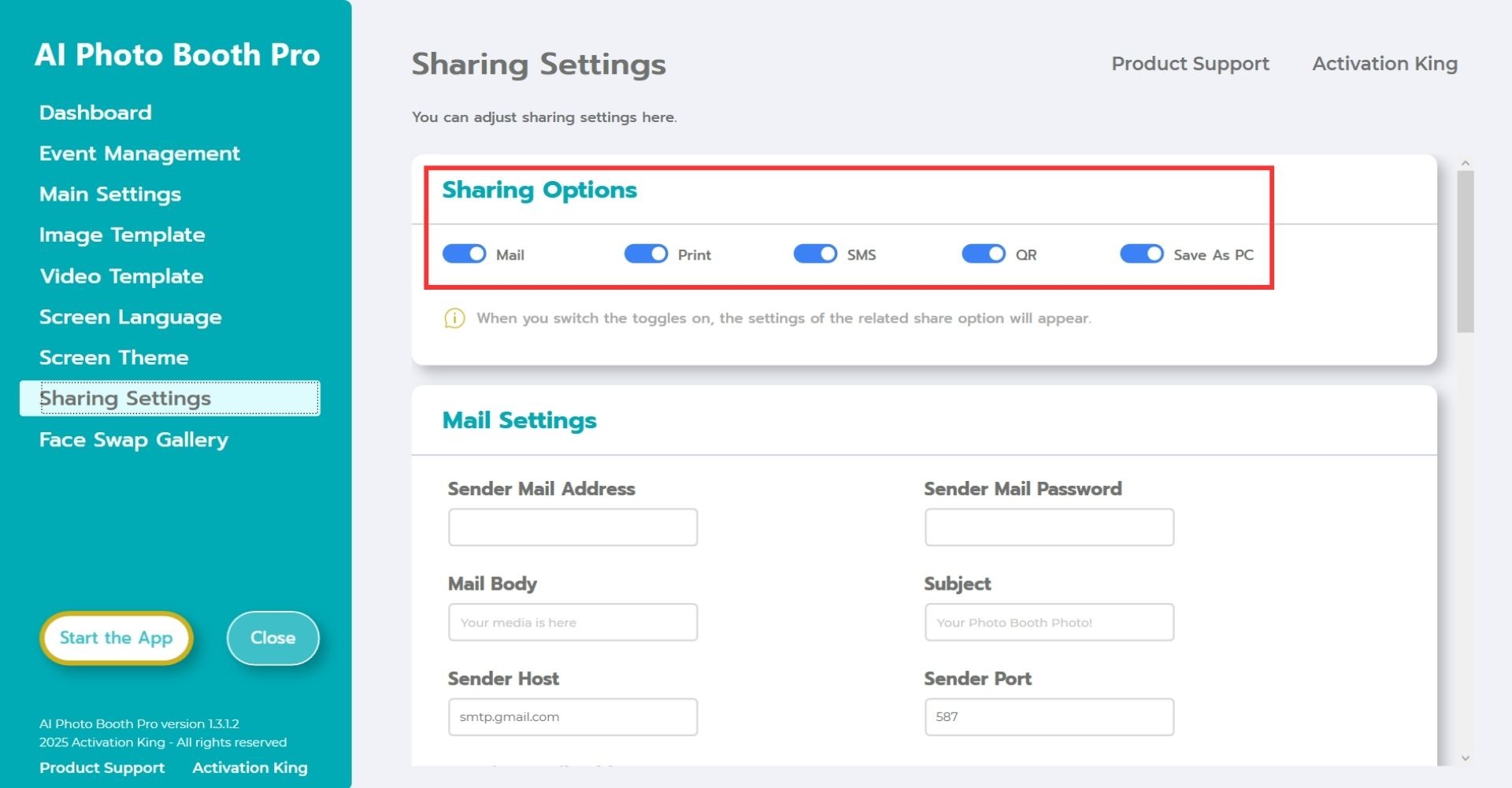Open Product Support link in header
The width and height of the screenshot is (1512, 788).
tap(1190, 64)
